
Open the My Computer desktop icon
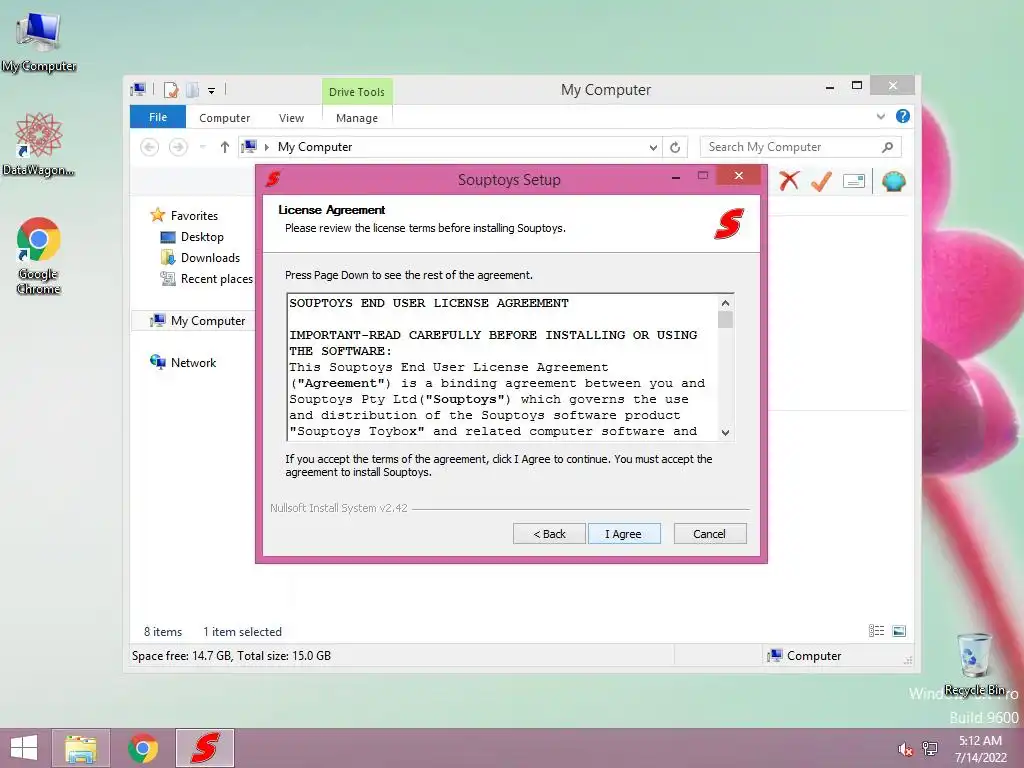39,42
